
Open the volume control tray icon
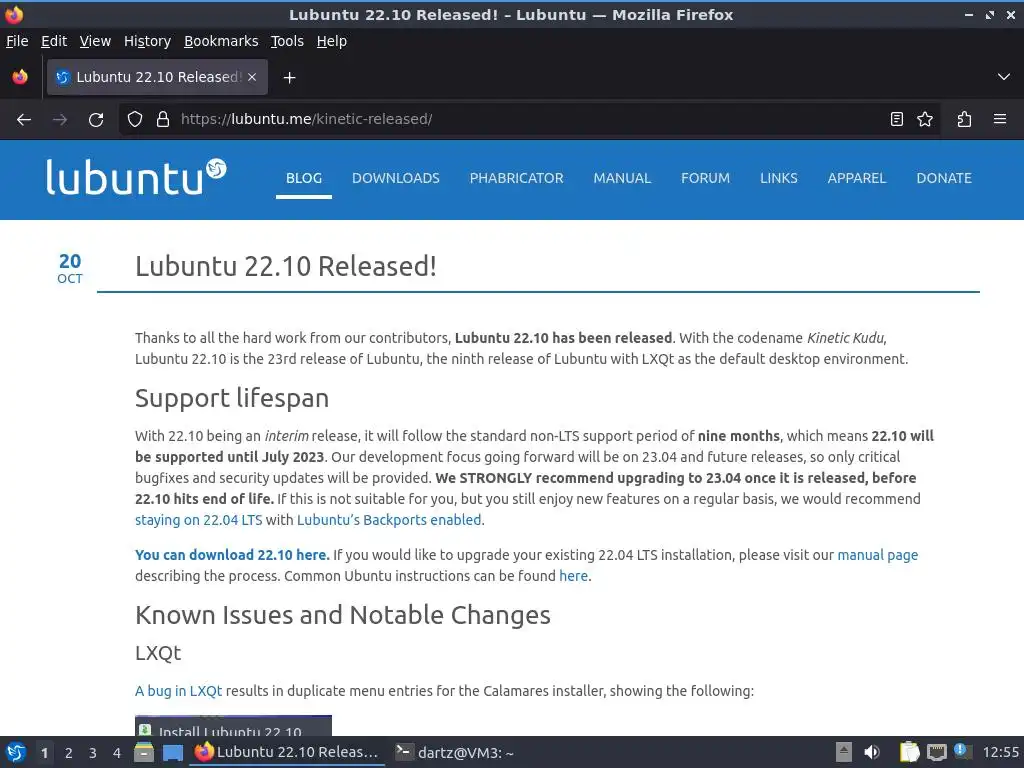pyautogui.click(x=872, y=752)
